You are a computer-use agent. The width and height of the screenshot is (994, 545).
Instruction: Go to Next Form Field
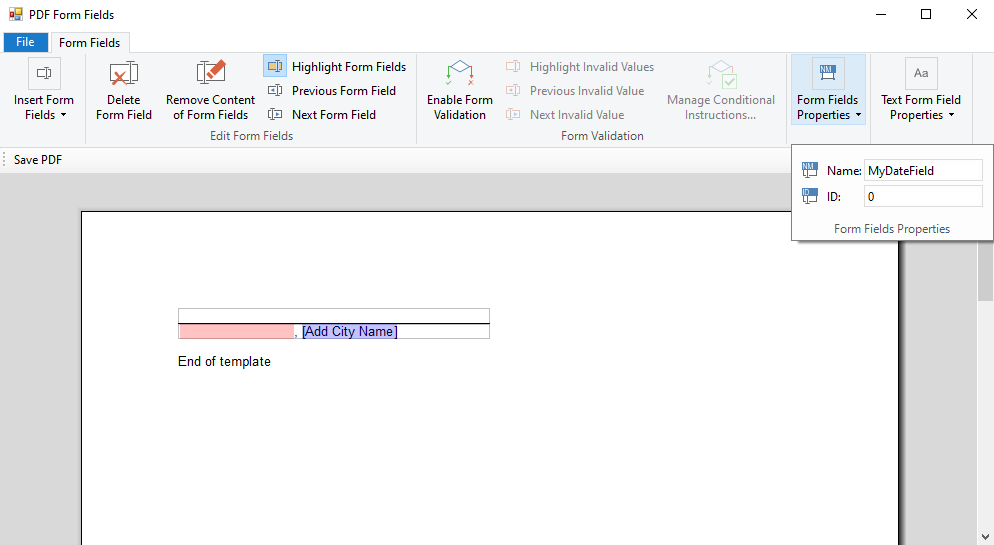point(322,115)
